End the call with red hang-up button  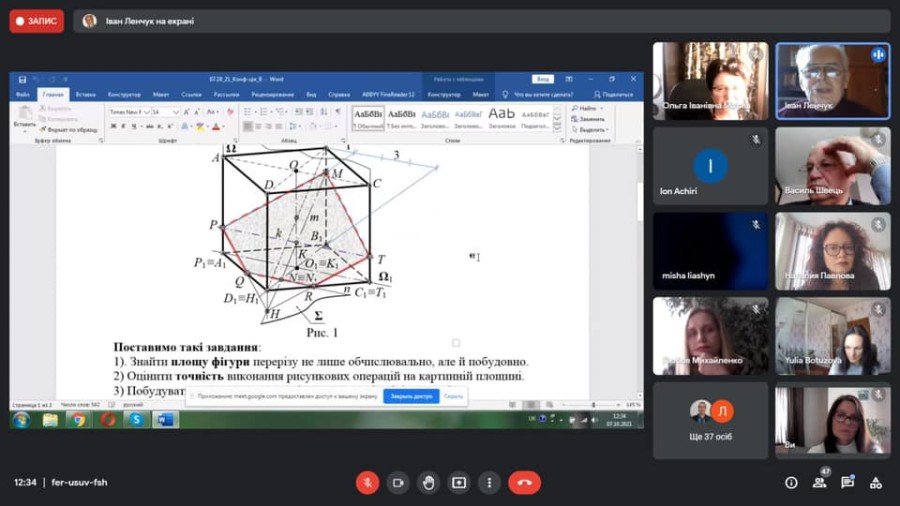coord(524,482)
